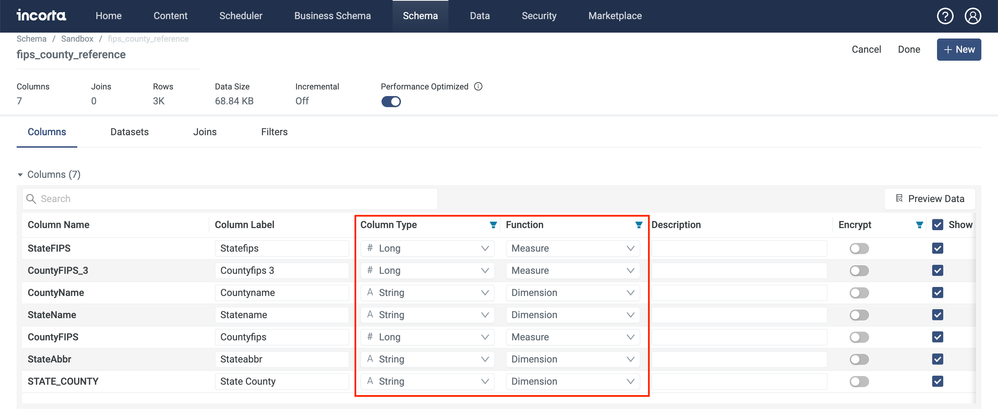Open Function dropdown for CountyName
The width and height of the screenshot is (998, 418).
pyautogui.click(x=573, y=293)
